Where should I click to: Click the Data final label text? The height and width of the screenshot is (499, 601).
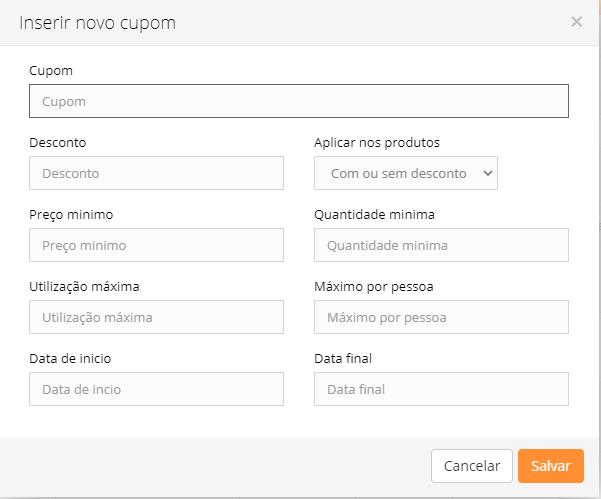click(x=343, y=359)
